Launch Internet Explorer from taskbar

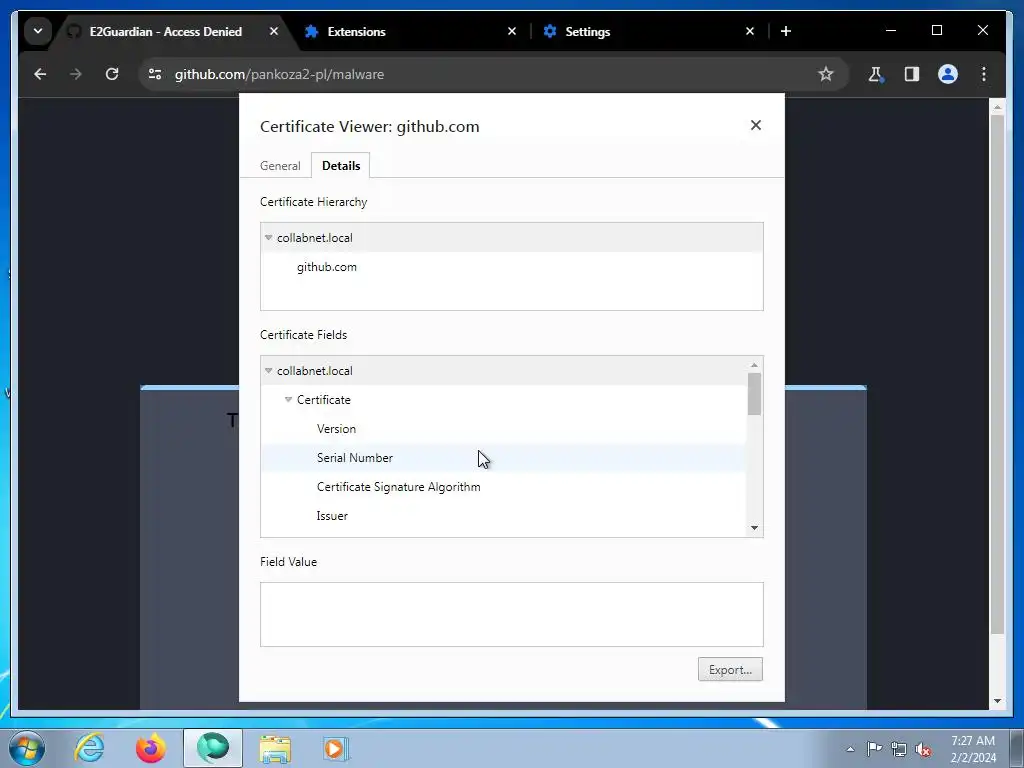89,748
